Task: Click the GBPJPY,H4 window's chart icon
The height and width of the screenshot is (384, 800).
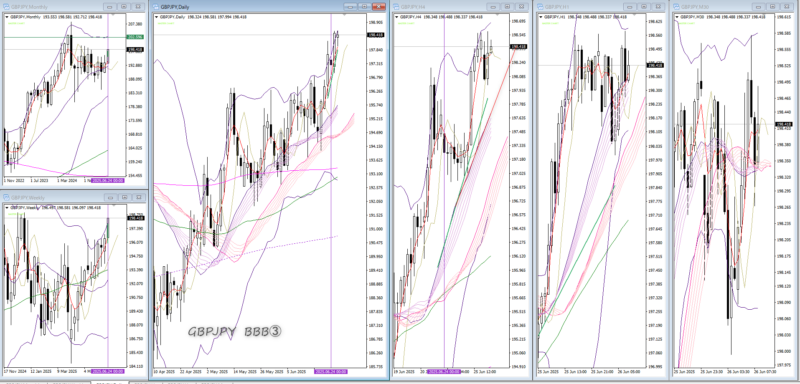Action: coord(397,7)
